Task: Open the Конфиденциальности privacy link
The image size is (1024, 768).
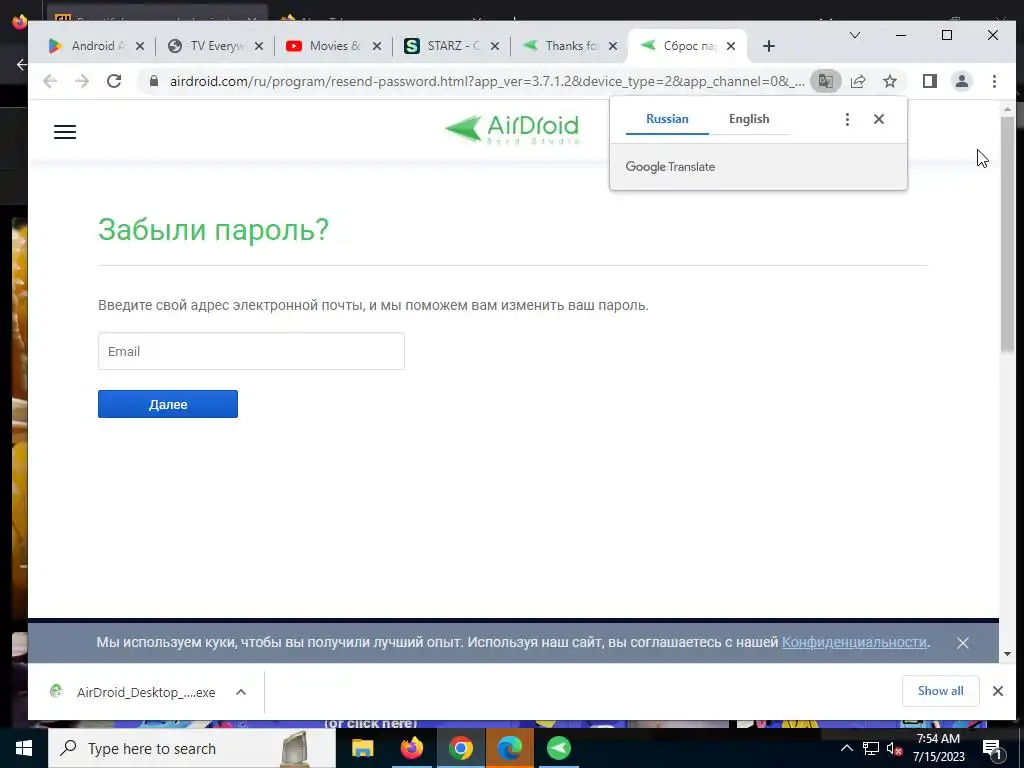Action: [x=854, y=643]
